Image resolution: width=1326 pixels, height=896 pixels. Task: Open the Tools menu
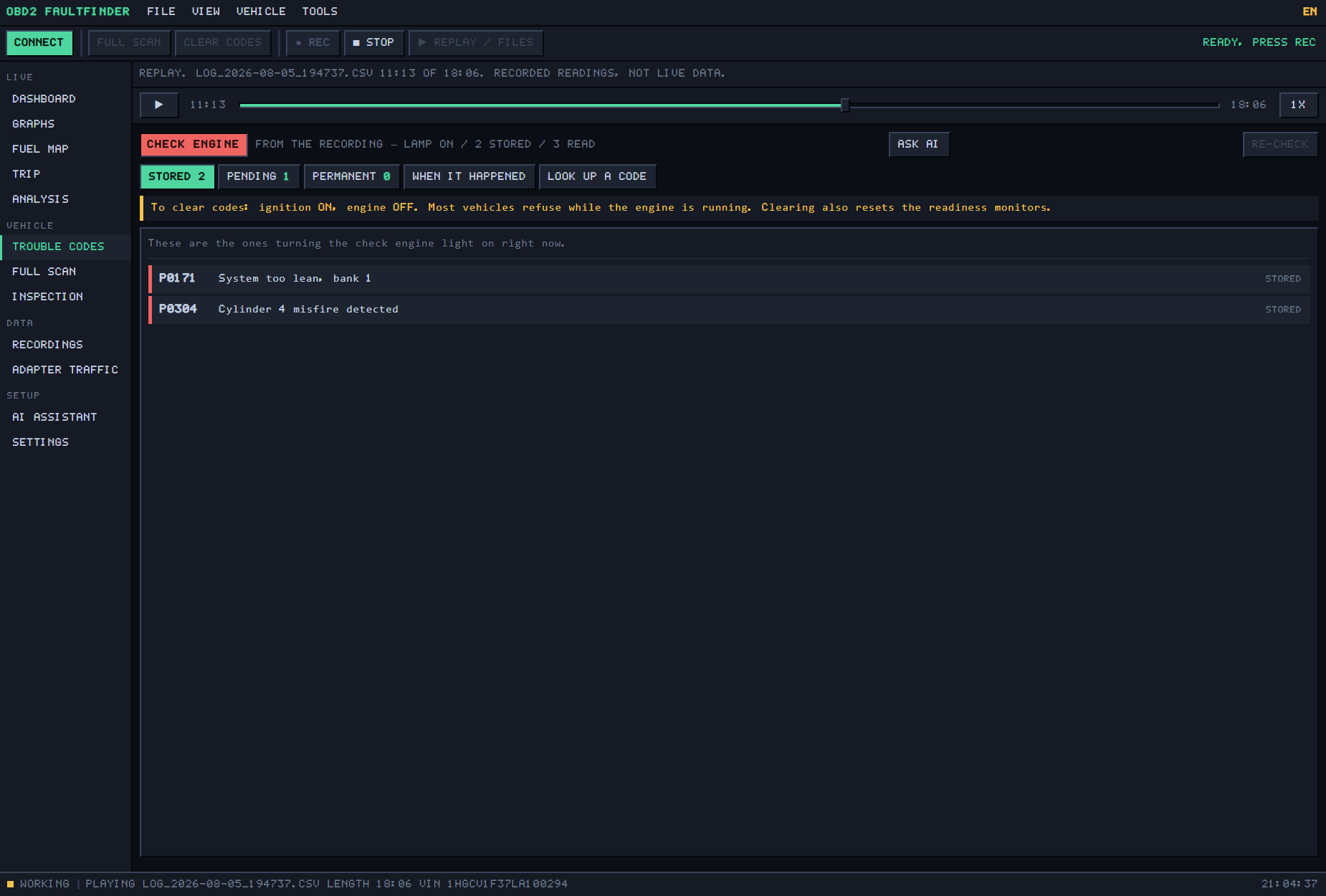[320, 11]
